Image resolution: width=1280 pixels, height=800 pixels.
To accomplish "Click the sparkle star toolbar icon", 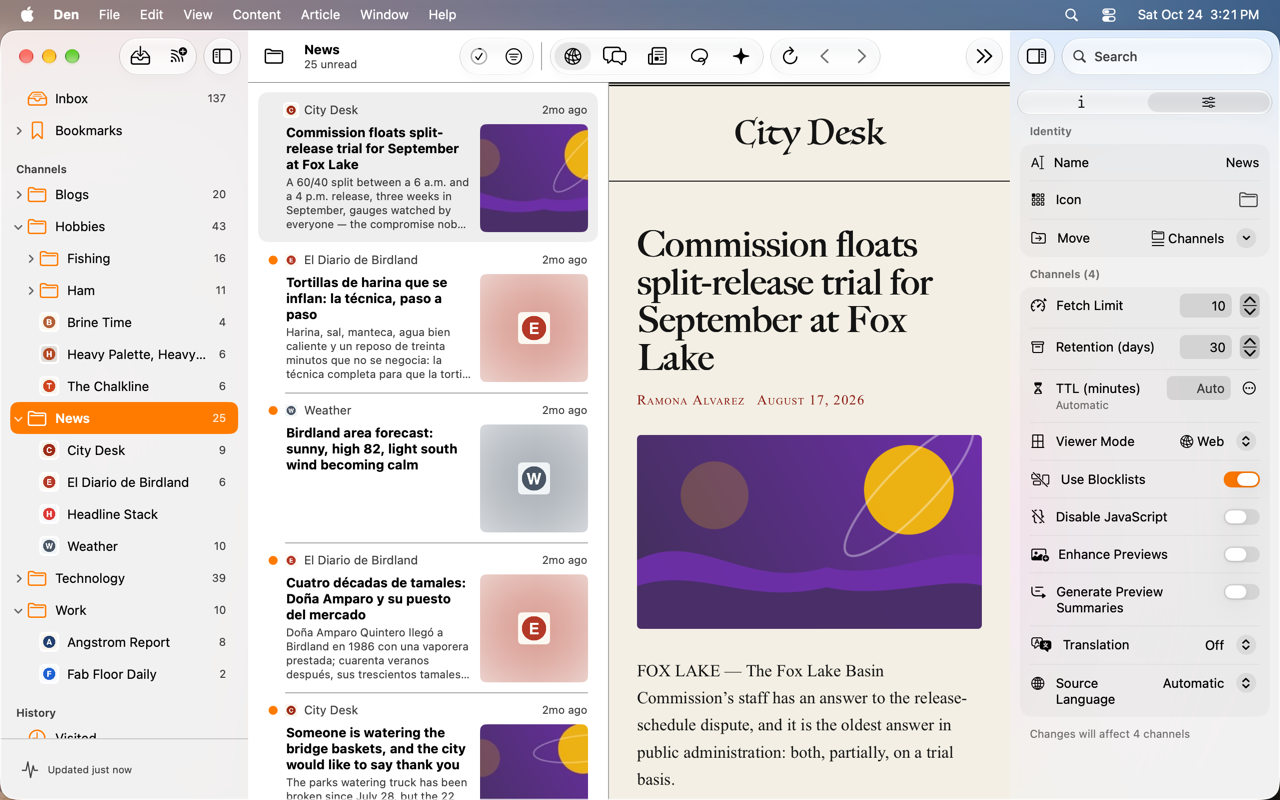I will 741,57.
